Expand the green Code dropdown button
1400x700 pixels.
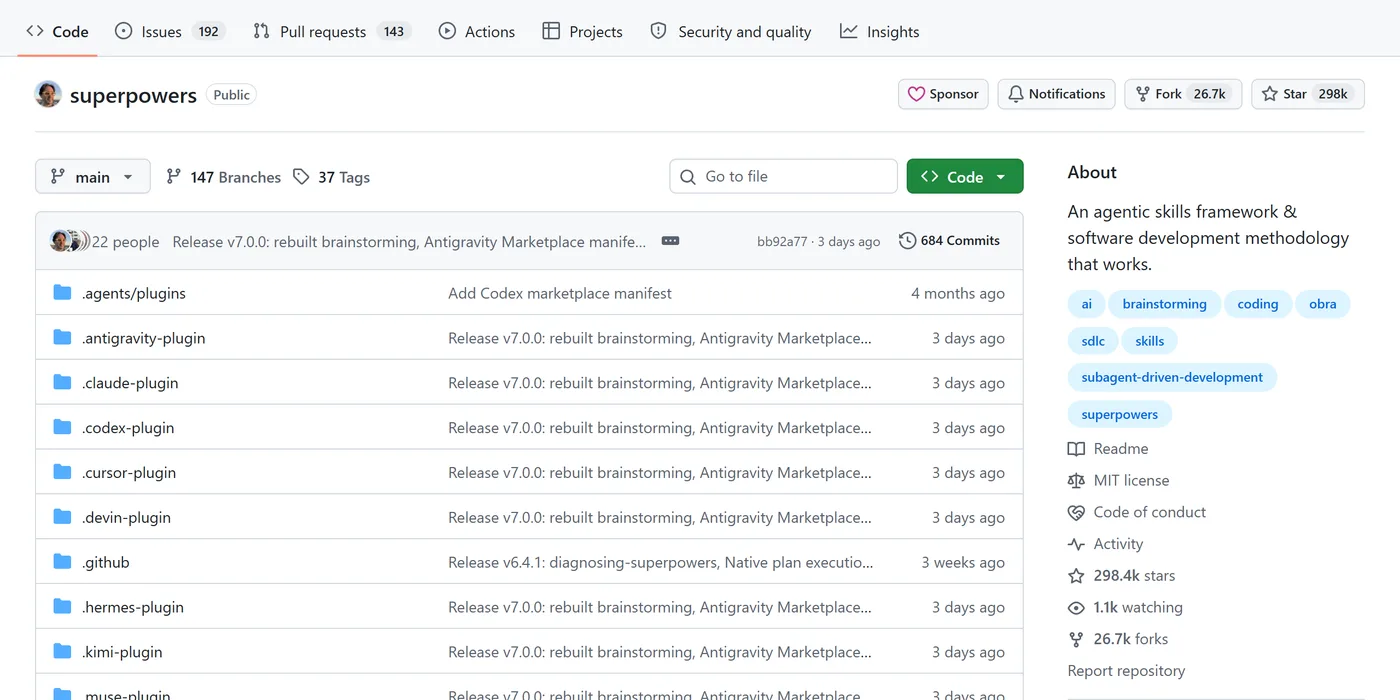point(965,176)
